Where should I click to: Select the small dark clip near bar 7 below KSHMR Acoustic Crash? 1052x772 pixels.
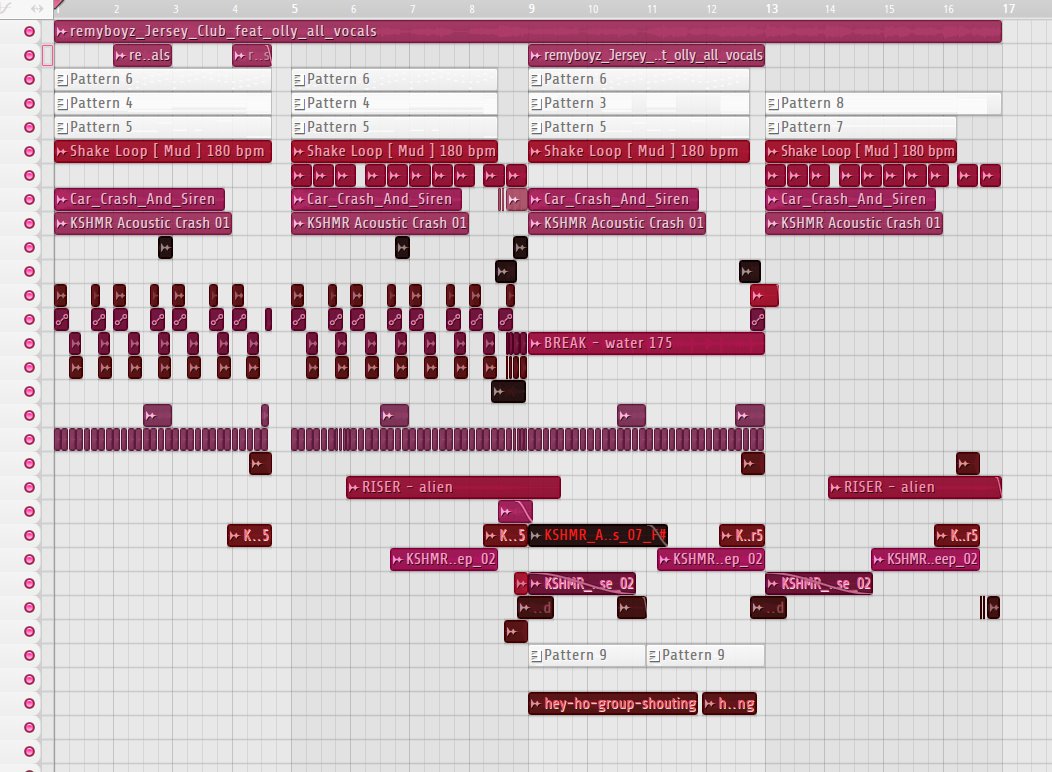(x=402, y=247)
